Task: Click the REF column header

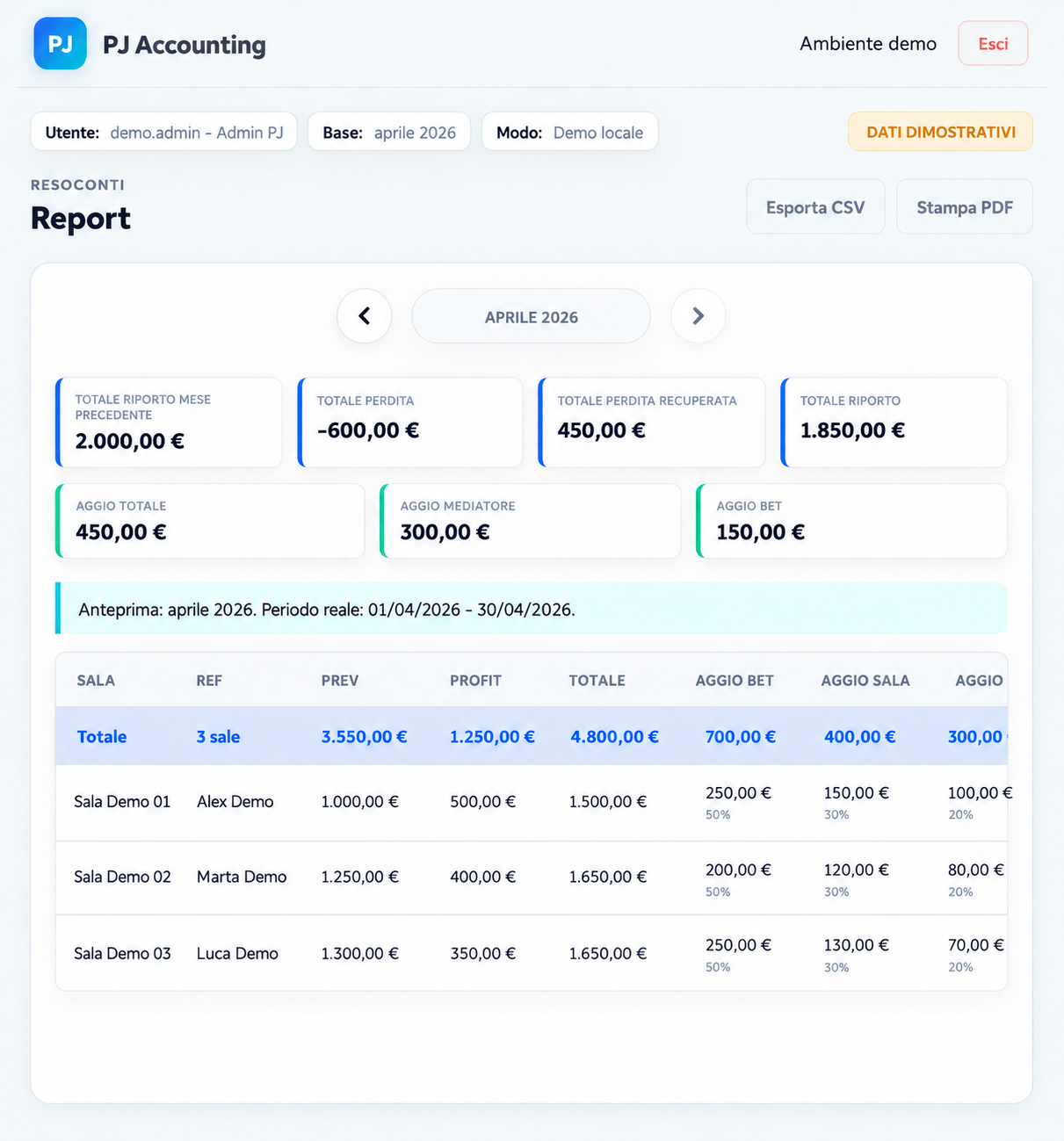Action: tap(209, 680)
